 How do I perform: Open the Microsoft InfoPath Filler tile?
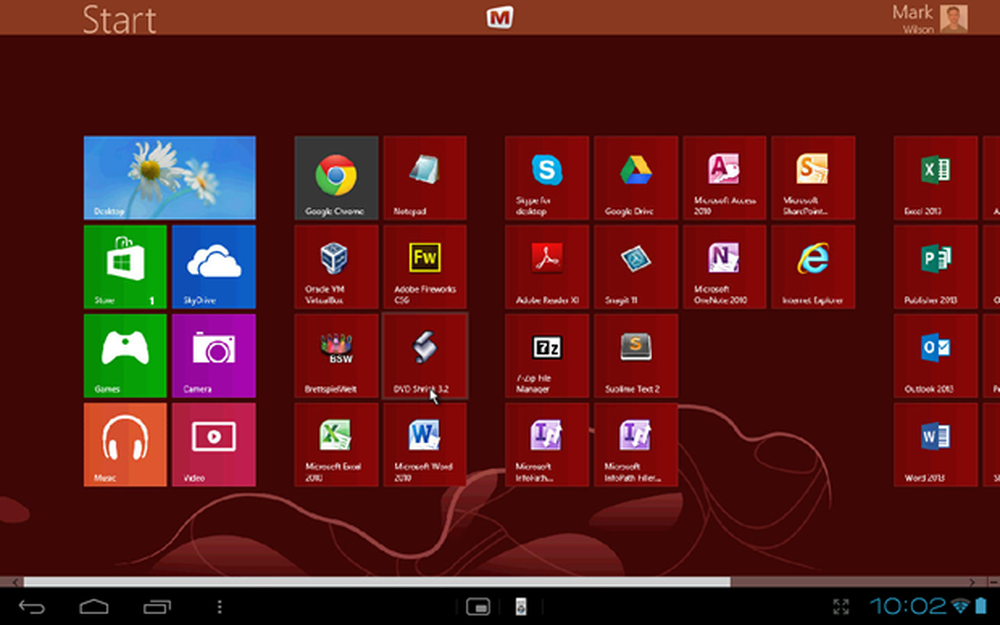coord(636,445)
